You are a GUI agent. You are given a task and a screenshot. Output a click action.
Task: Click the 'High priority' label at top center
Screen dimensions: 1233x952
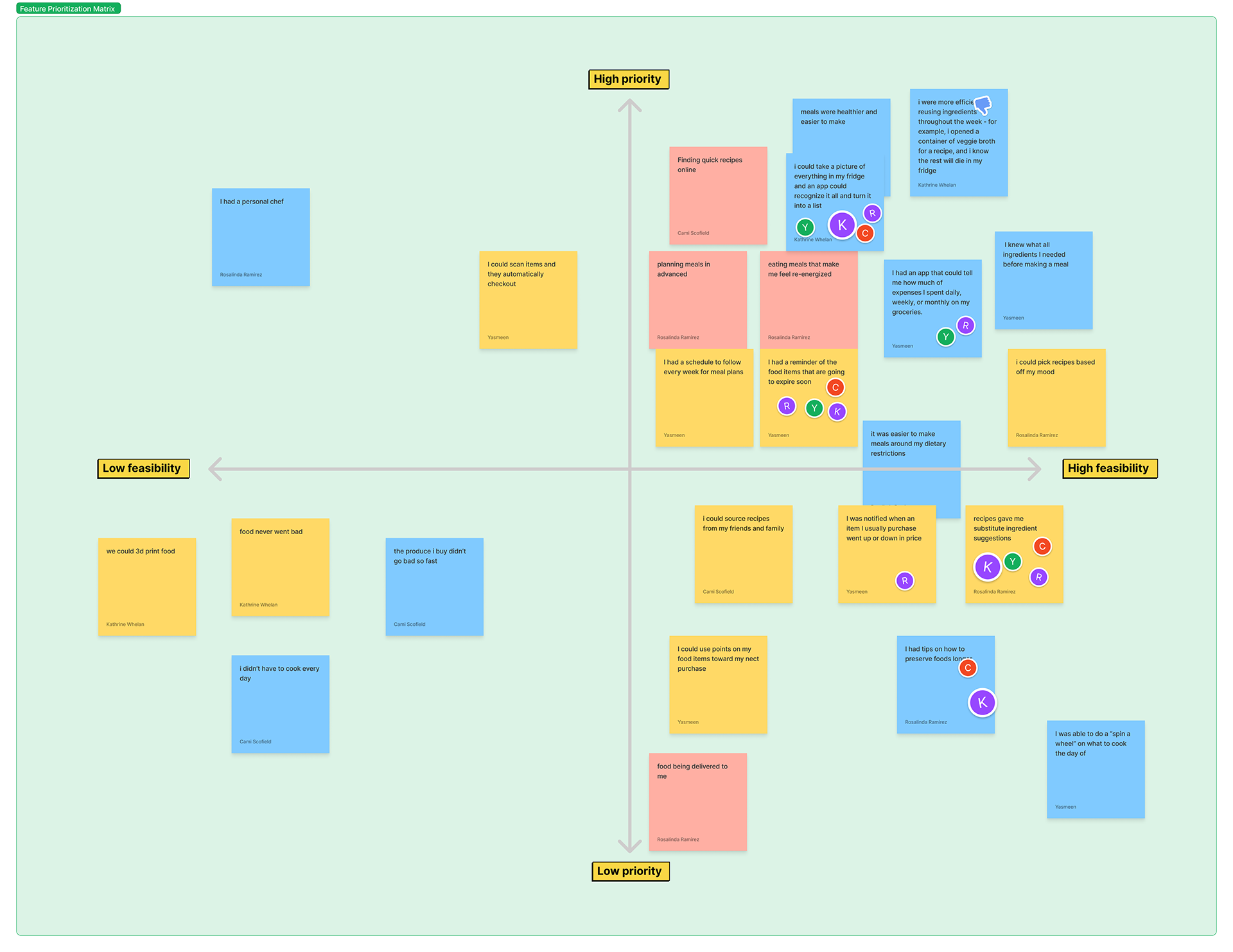(x=629, y=78)
